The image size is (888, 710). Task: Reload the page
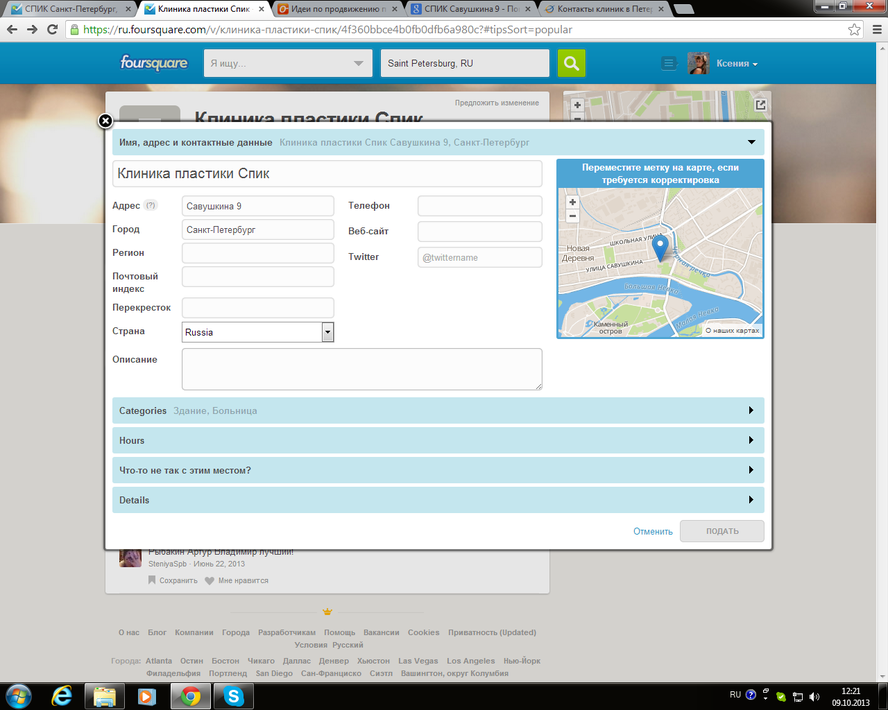52,29
